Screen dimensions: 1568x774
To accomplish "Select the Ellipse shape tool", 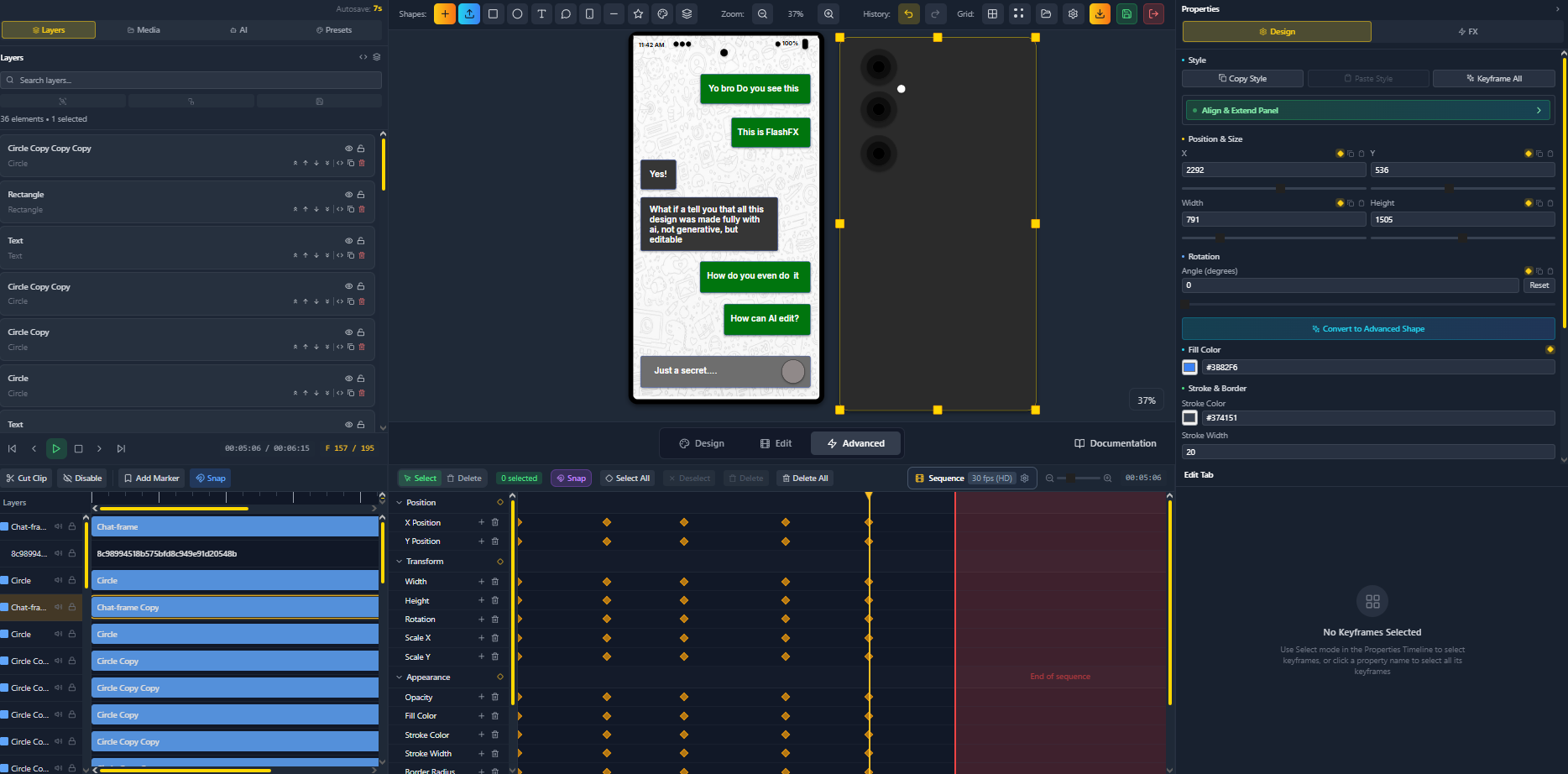I will point(518,13).
